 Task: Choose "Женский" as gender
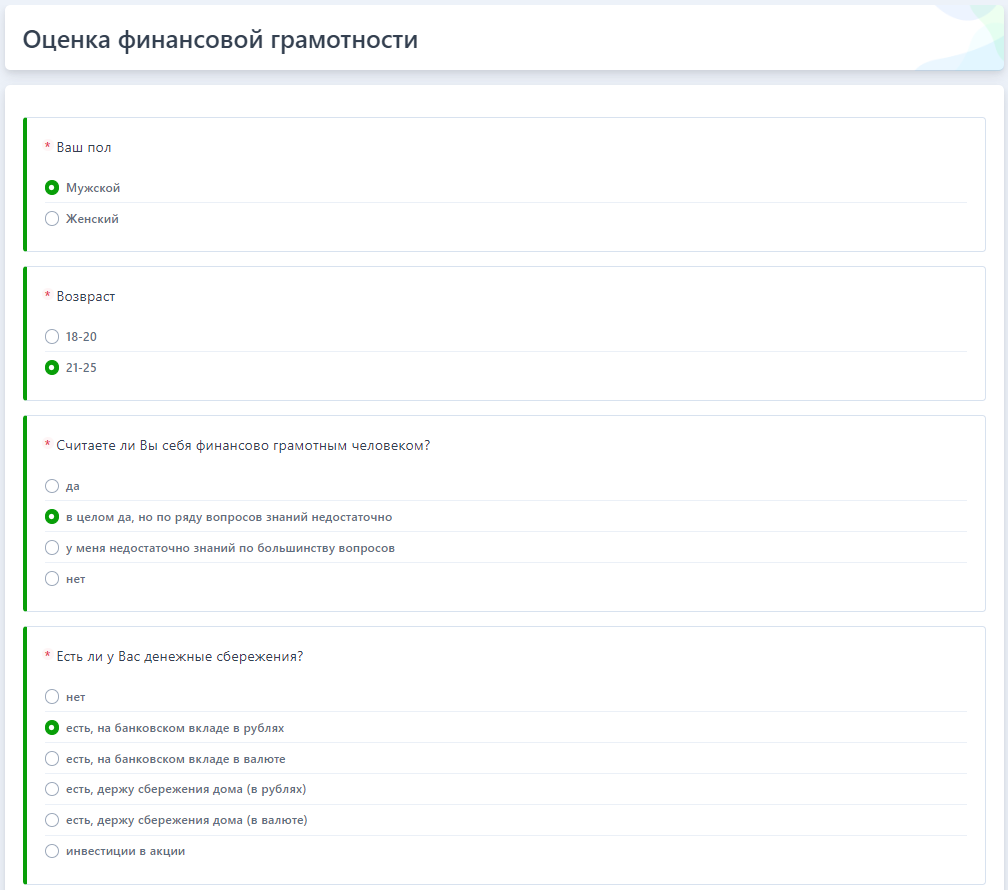52,219
